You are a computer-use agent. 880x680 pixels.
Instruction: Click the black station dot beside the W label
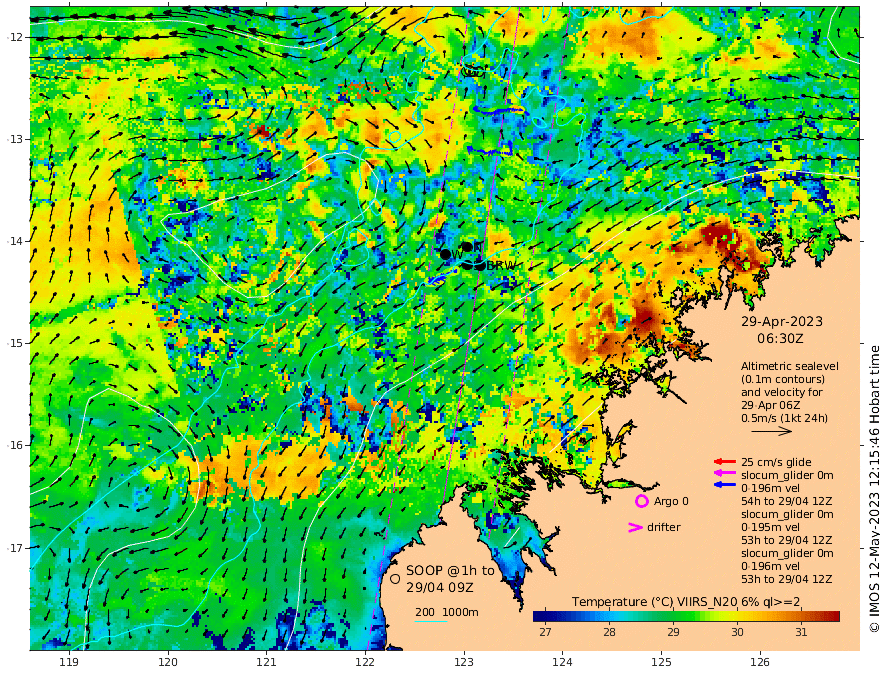[446, 254]
